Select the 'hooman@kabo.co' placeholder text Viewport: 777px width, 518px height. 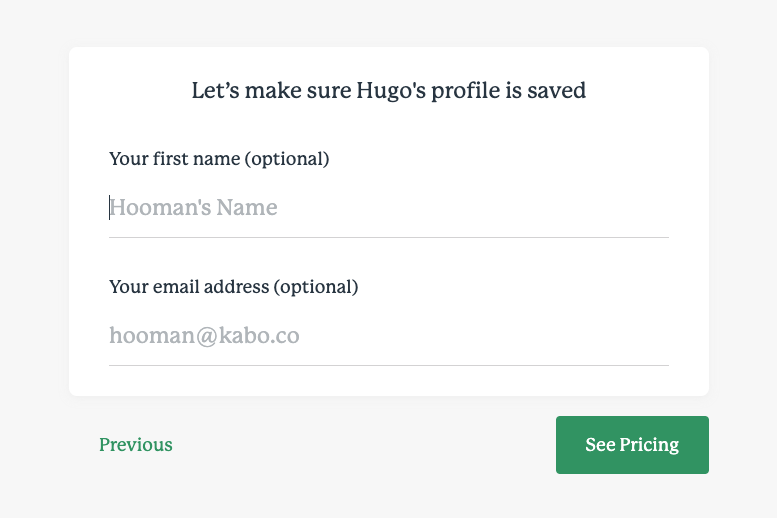click(x=204, y=336)
